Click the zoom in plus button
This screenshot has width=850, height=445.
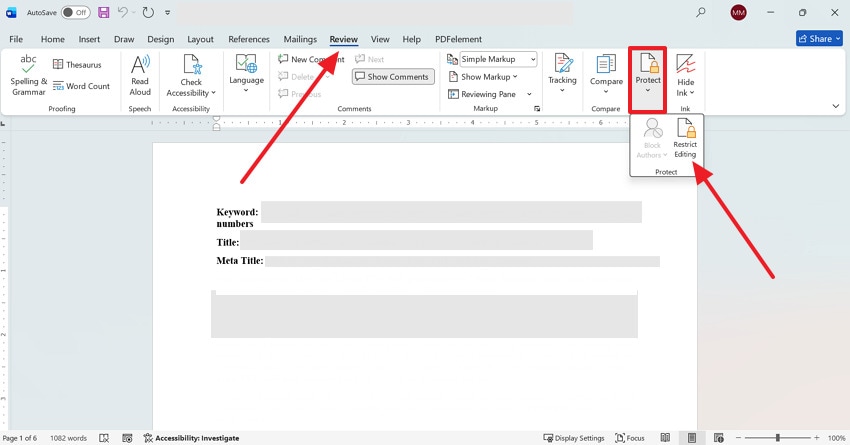tap(816, 438)
